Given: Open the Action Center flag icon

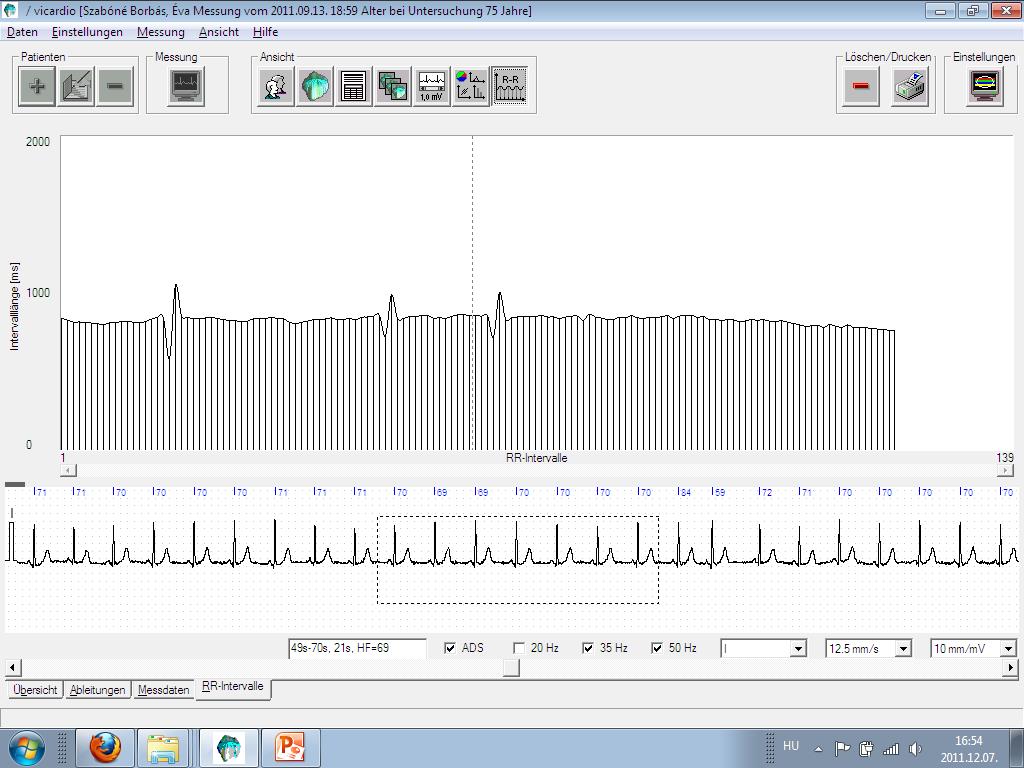Looking at the screenshot, I should (843, 749).
